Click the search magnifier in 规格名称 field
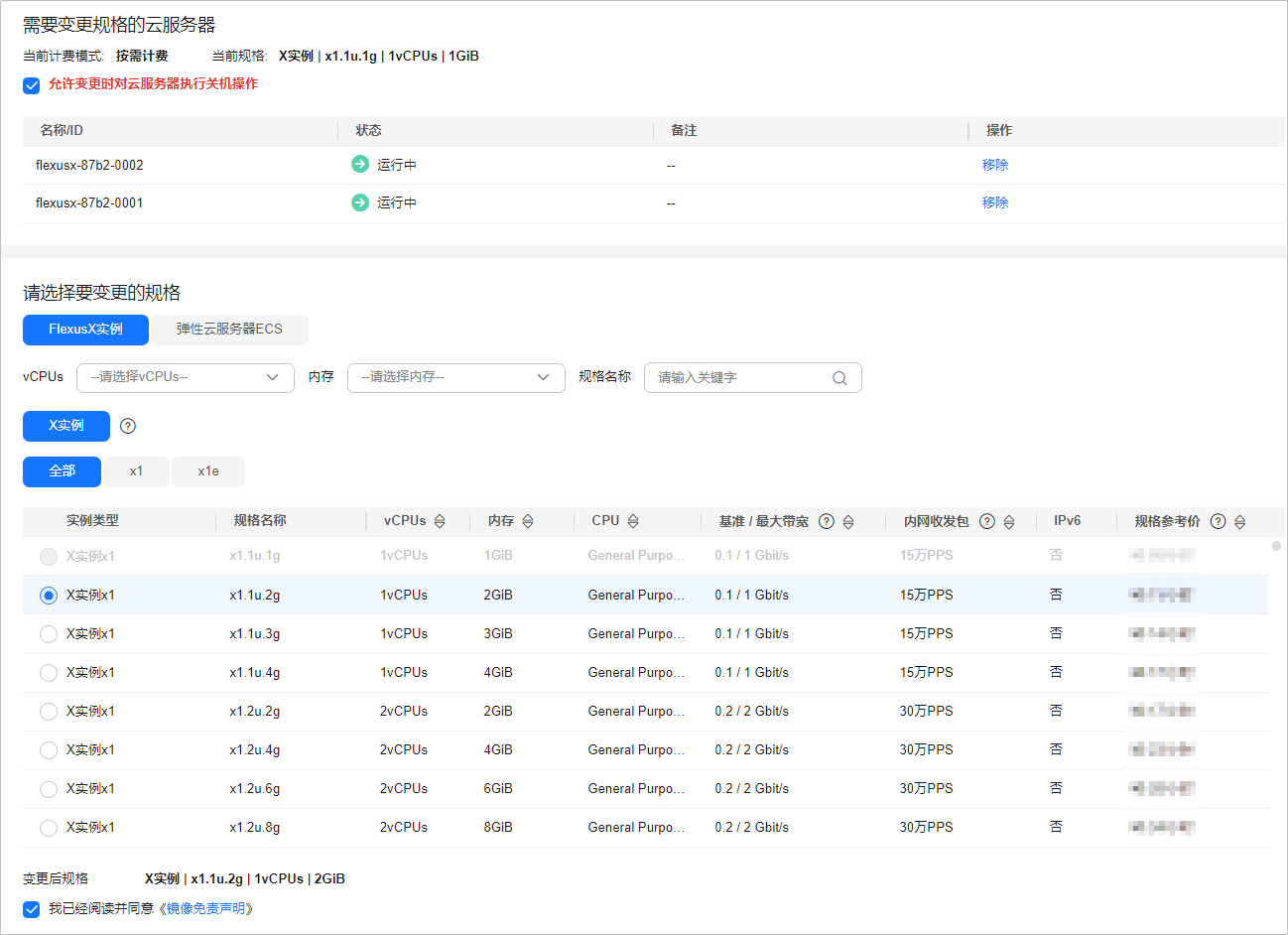1288x935 pixels. pos(839,378)
